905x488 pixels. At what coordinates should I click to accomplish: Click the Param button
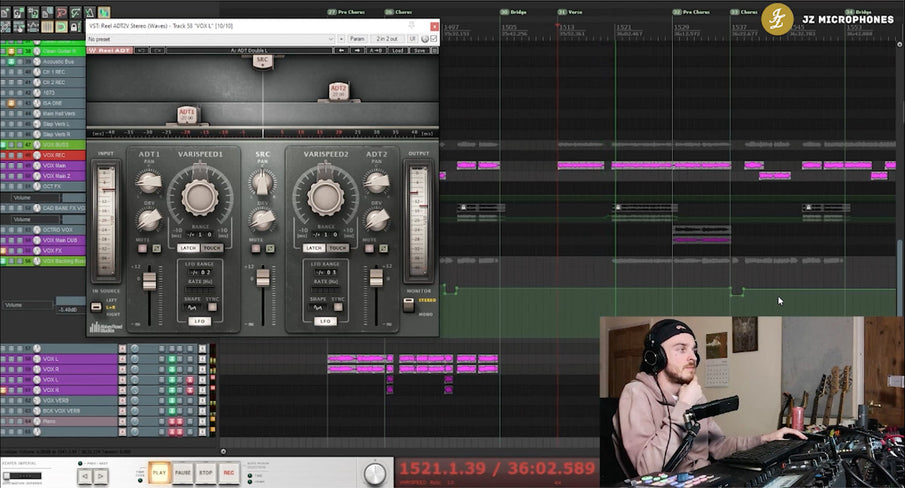tap(357, 39)
